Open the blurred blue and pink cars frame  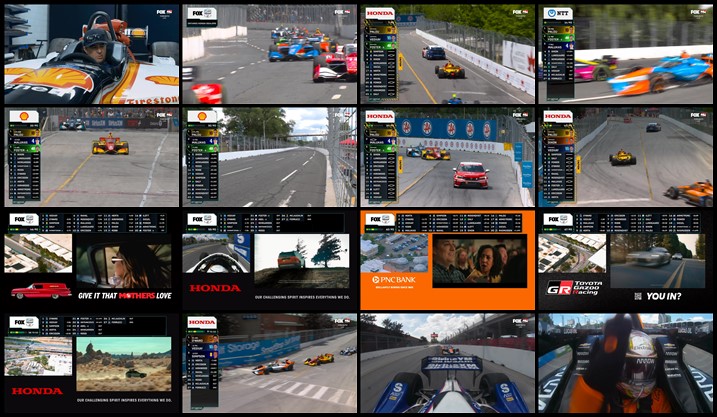[625, 54]
